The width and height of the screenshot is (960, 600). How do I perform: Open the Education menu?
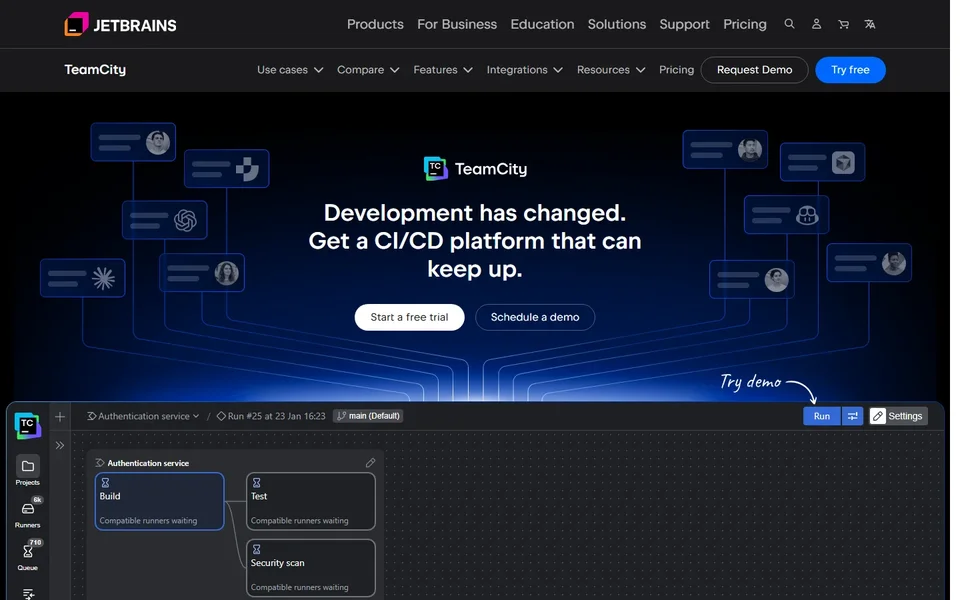[542, 24]
